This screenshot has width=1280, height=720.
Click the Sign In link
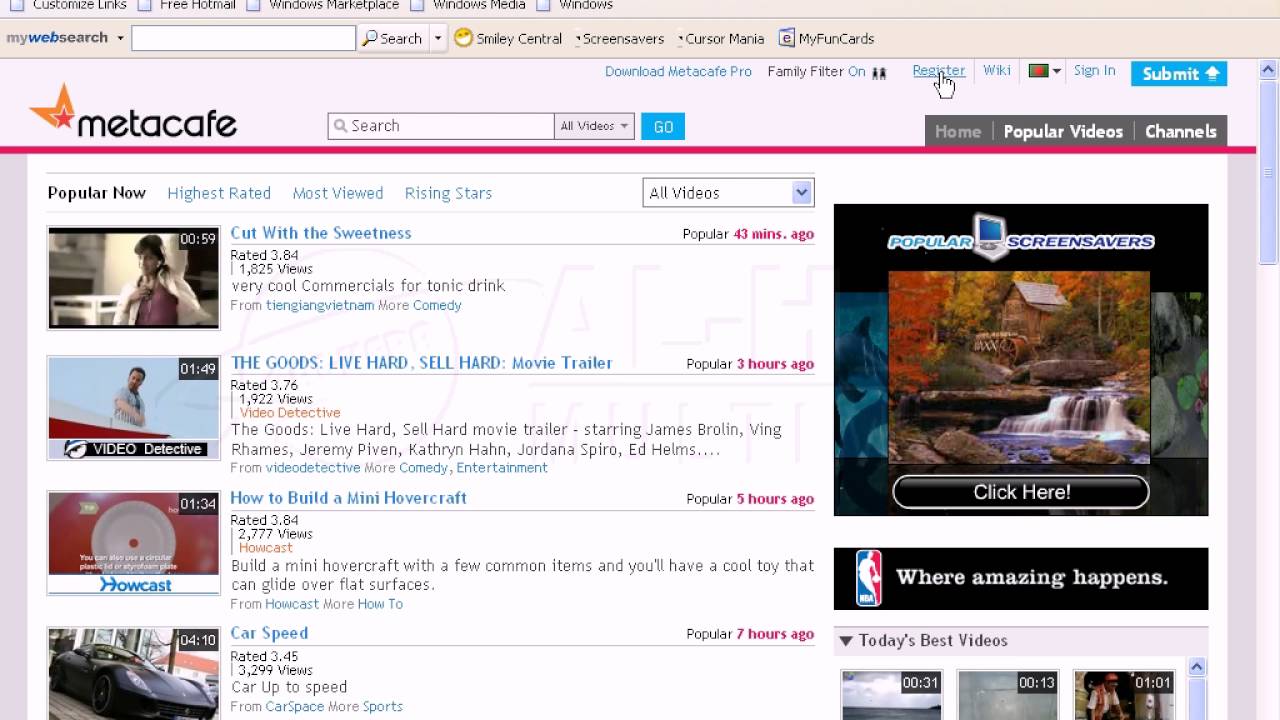[x=1094, y=71]
